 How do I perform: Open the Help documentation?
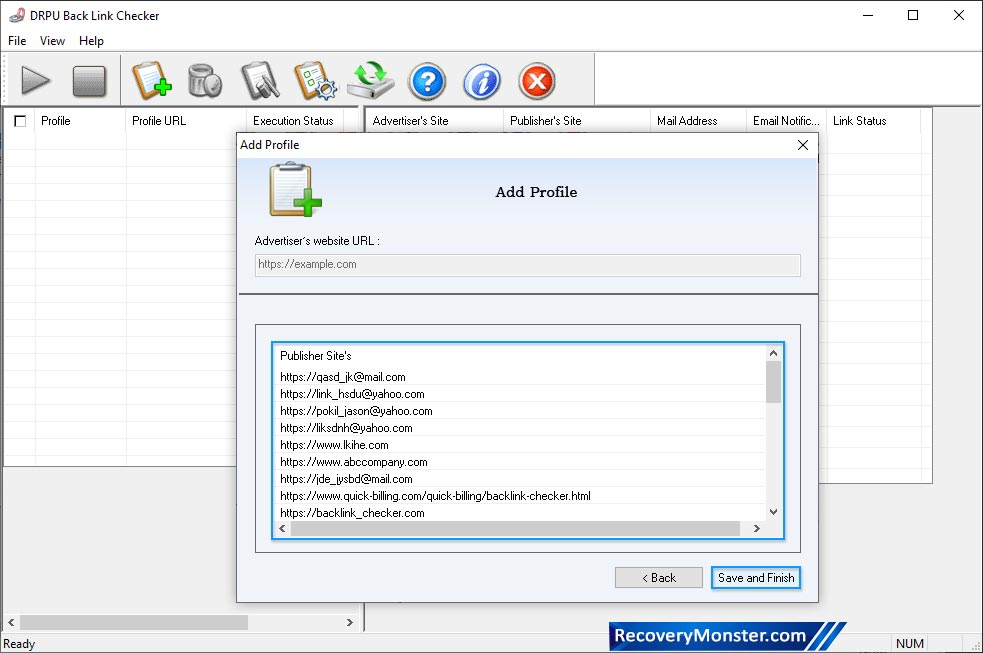click(x=427, y=81)
